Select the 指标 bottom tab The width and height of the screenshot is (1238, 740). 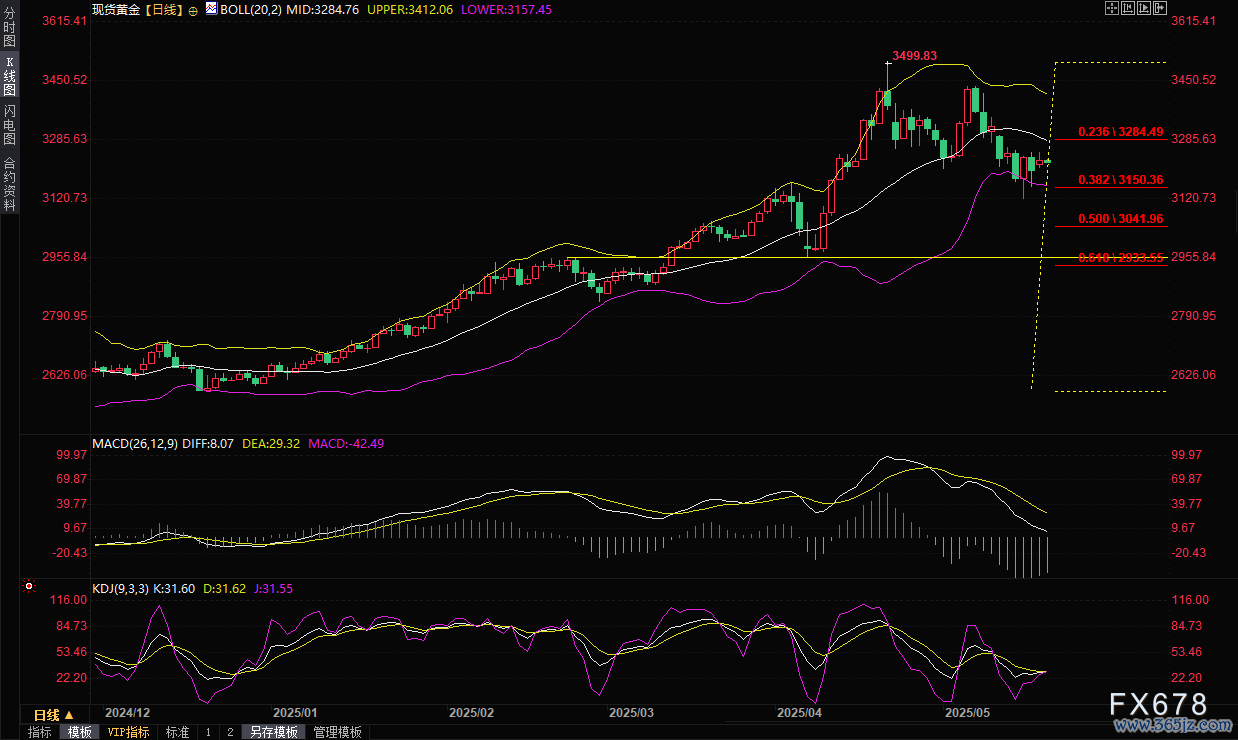click(40, 732)
